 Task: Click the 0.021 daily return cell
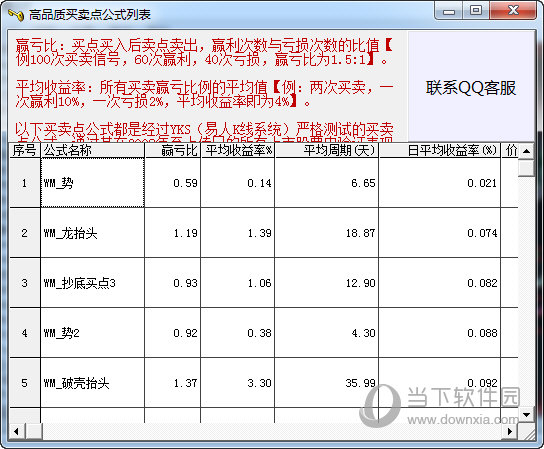[x=440, y=183]
